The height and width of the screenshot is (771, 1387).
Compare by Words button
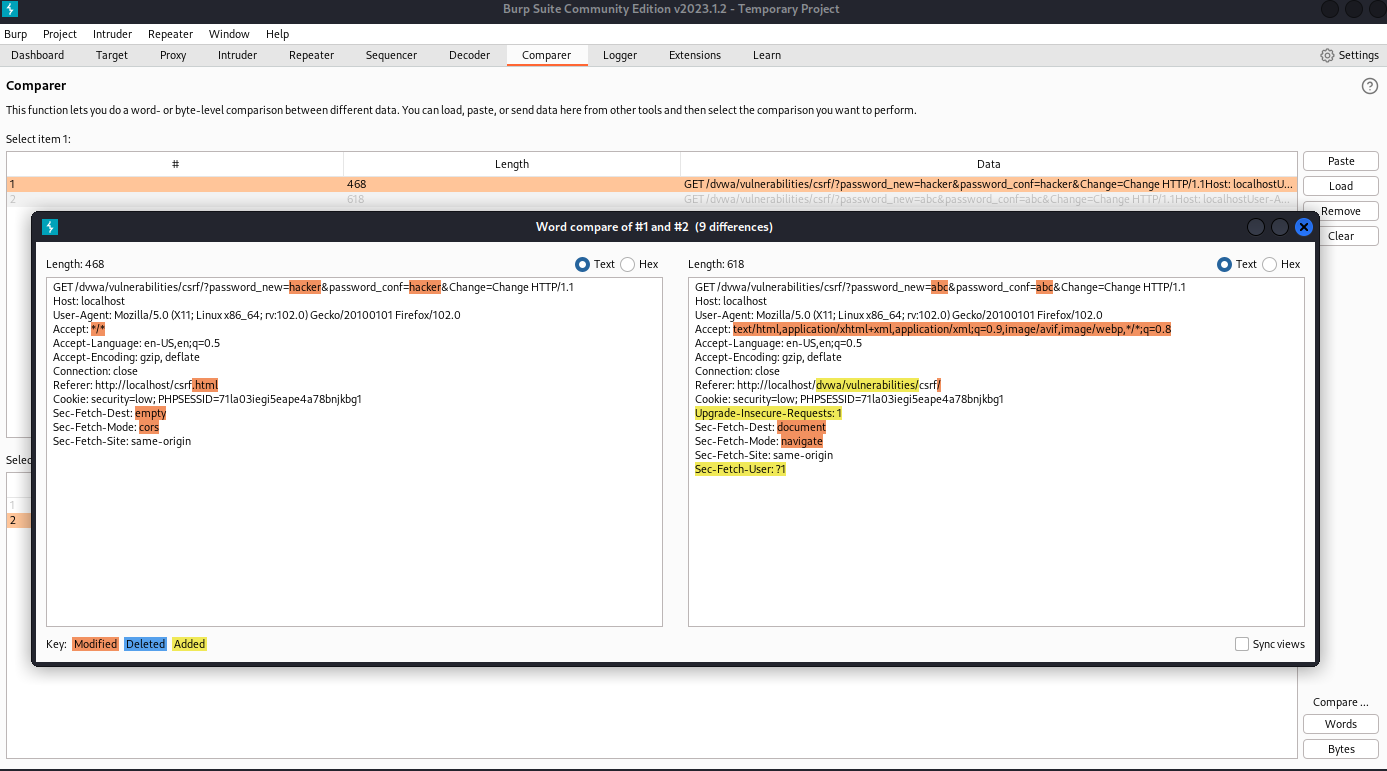(1341, 724)
